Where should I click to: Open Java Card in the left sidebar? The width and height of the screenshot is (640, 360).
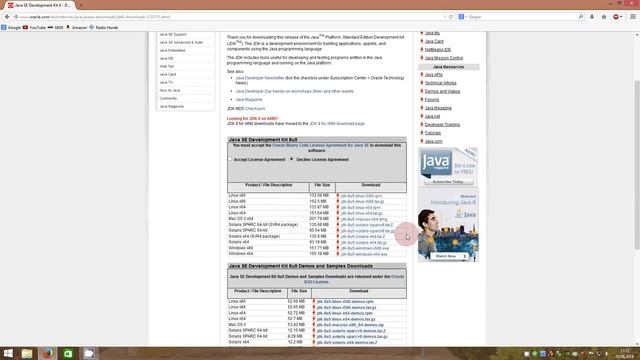(x=168, y=74)
